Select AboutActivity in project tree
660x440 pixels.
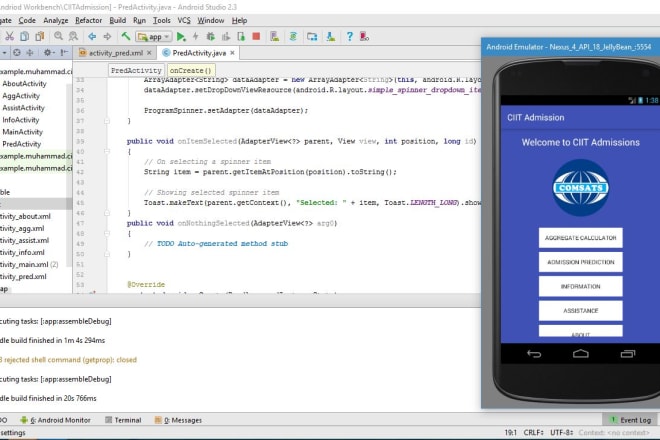tap(24, 83)
